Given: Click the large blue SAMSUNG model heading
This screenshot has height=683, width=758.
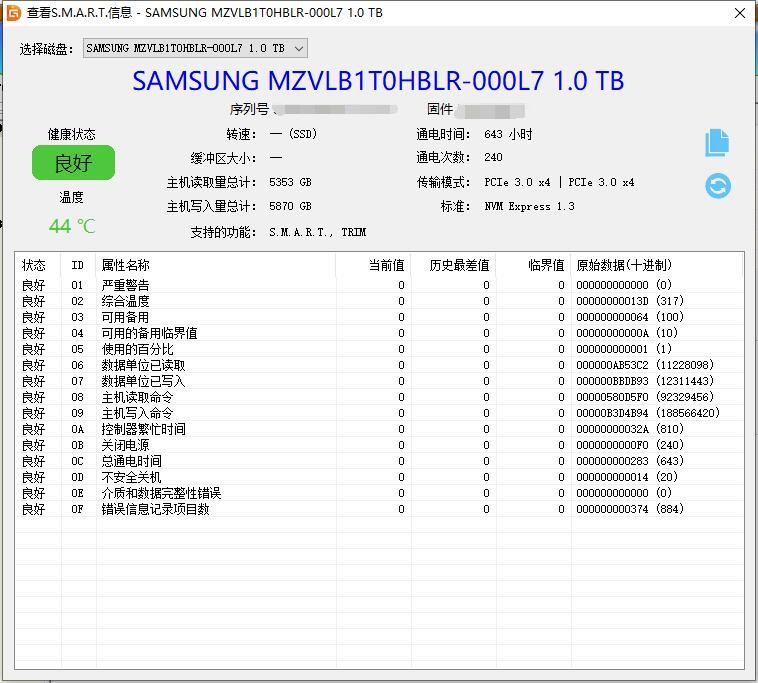Looking at the screenshot, I should [x=378, y=81].
